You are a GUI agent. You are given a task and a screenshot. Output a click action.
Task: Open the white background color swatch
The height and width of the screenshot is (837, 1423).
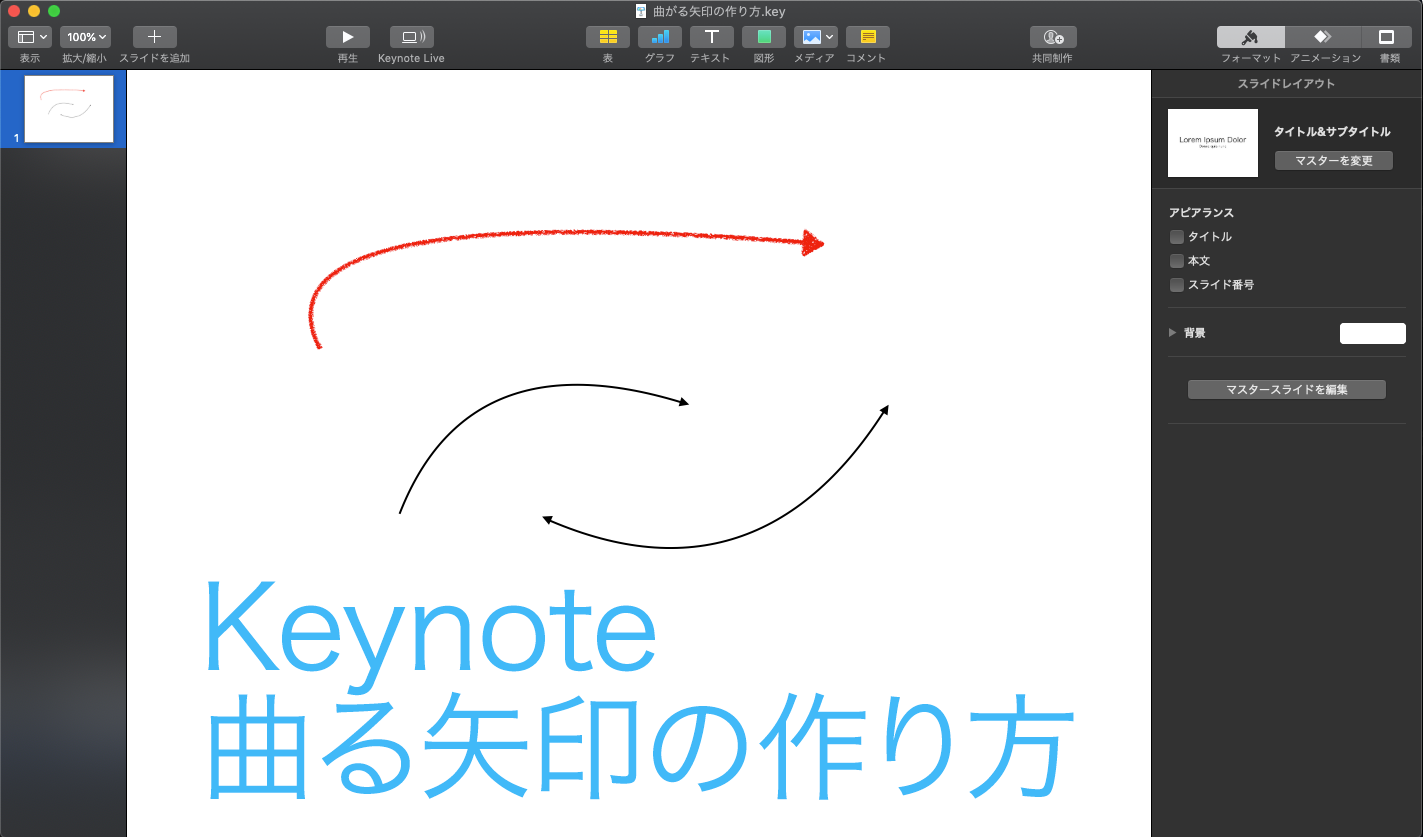coord(1372,333)
